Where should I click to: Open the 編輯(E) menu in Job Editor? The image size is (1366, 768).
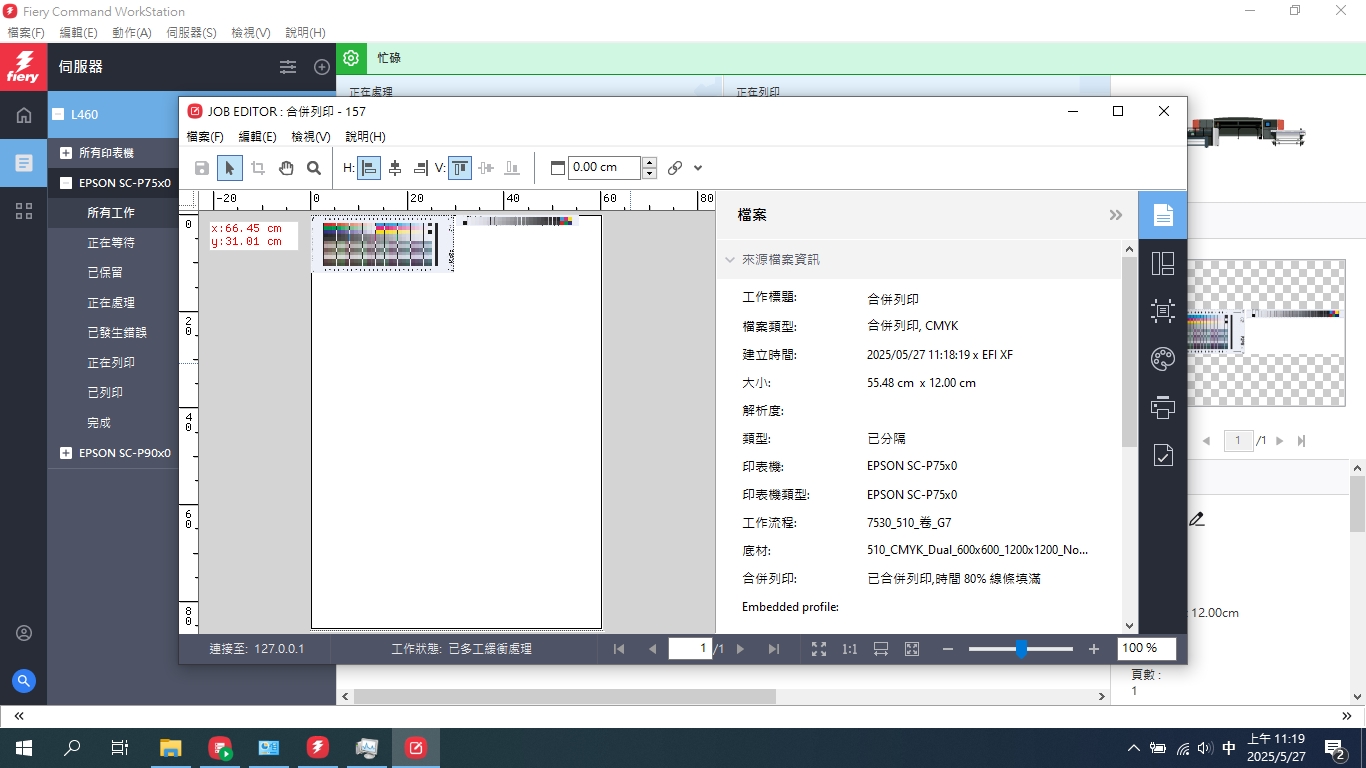(257, 136)
